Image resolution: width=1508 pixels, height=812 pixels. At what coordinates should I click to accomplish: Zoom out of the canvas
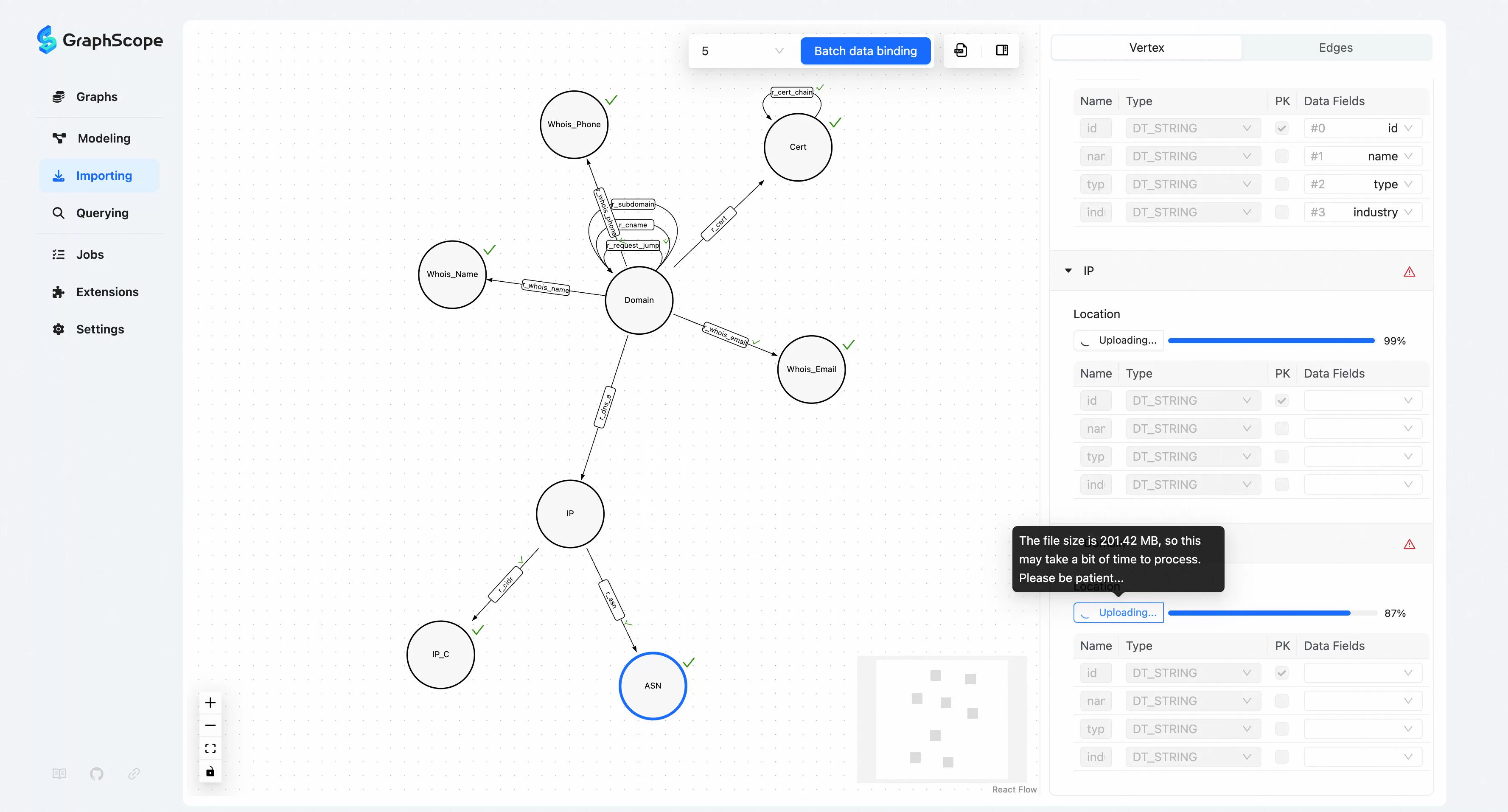210,725
